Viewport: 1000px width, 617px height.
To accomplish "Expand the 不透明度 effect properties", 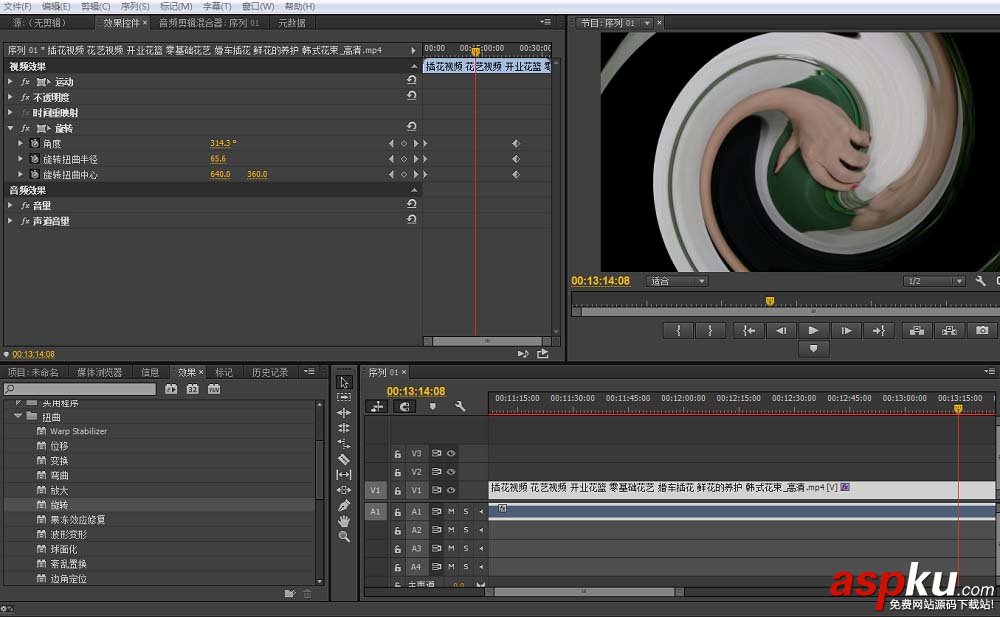I will pyautogui.click(x=10, y=97).
